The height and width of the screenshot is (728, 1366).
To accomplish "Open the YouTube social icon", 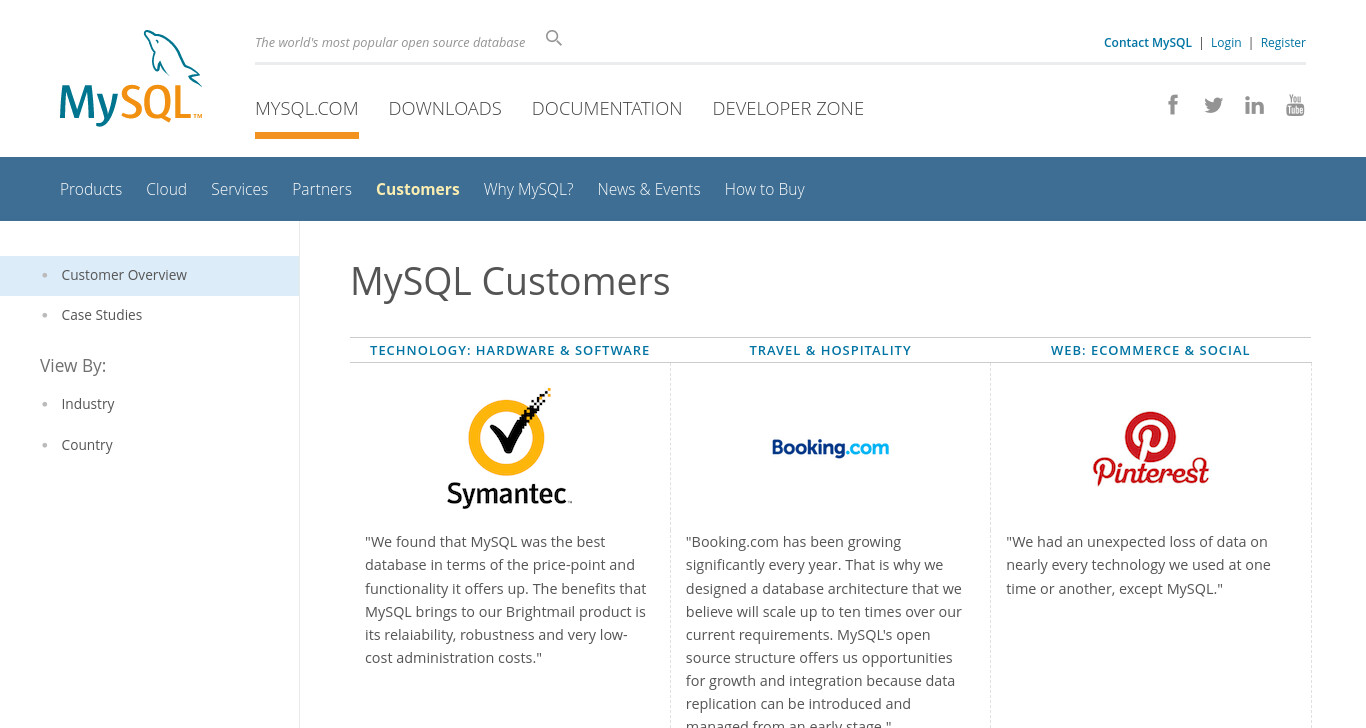I will 1295,105.
